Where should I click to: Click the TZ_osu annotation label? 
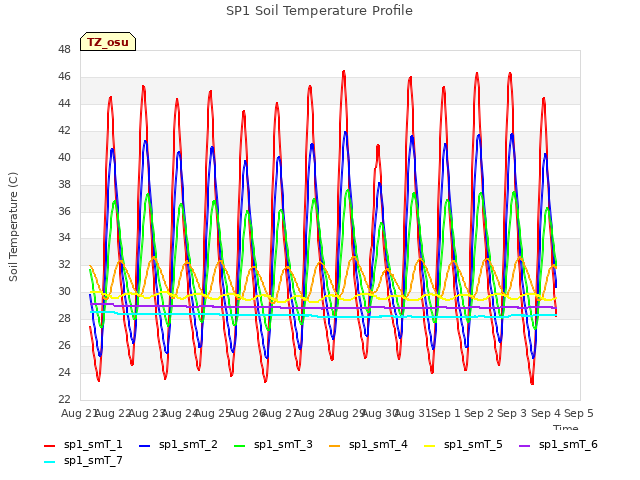[108, 42]
